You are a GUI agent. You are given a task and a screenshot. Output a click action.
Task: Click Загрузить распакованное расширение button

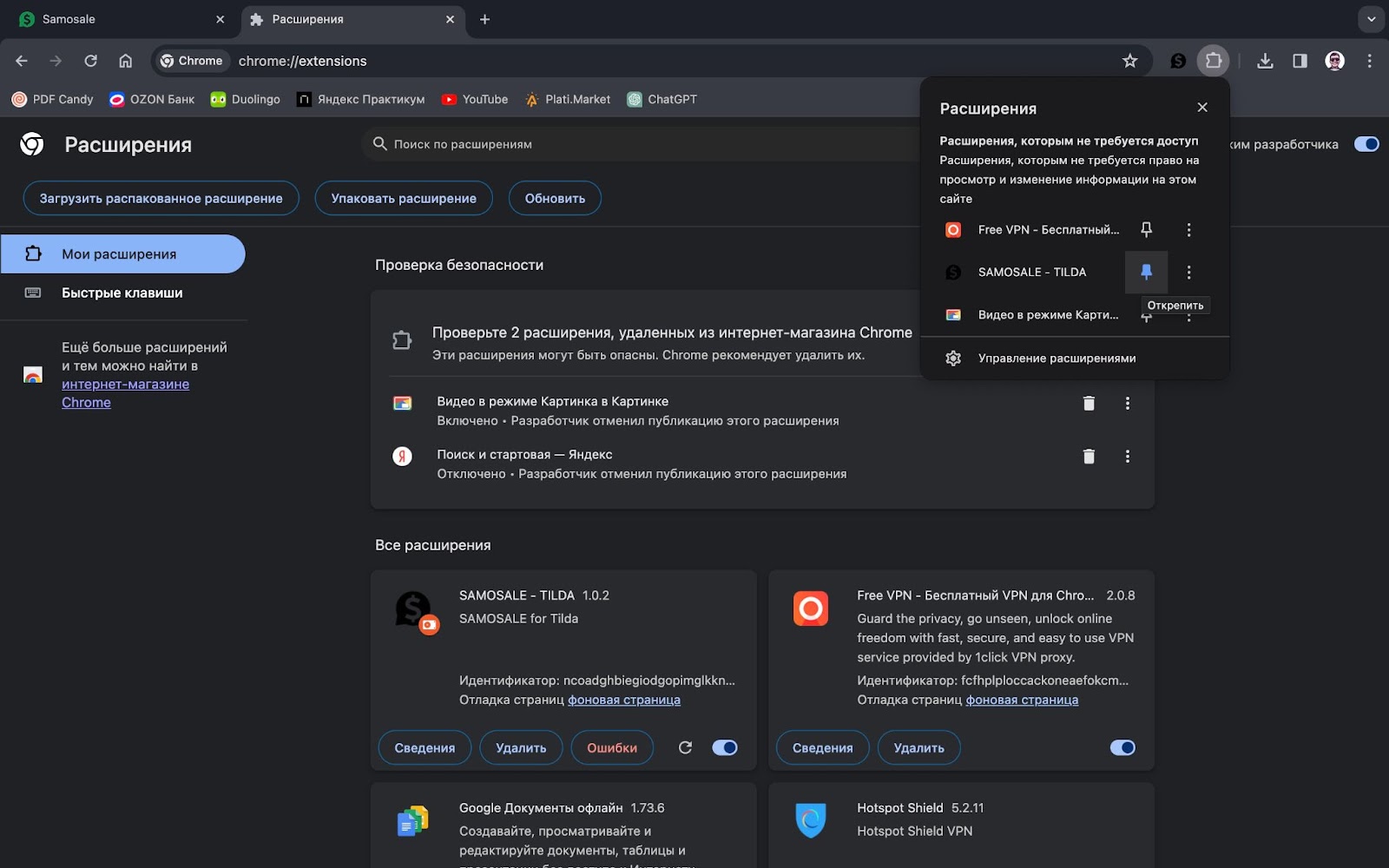[161, 198]
